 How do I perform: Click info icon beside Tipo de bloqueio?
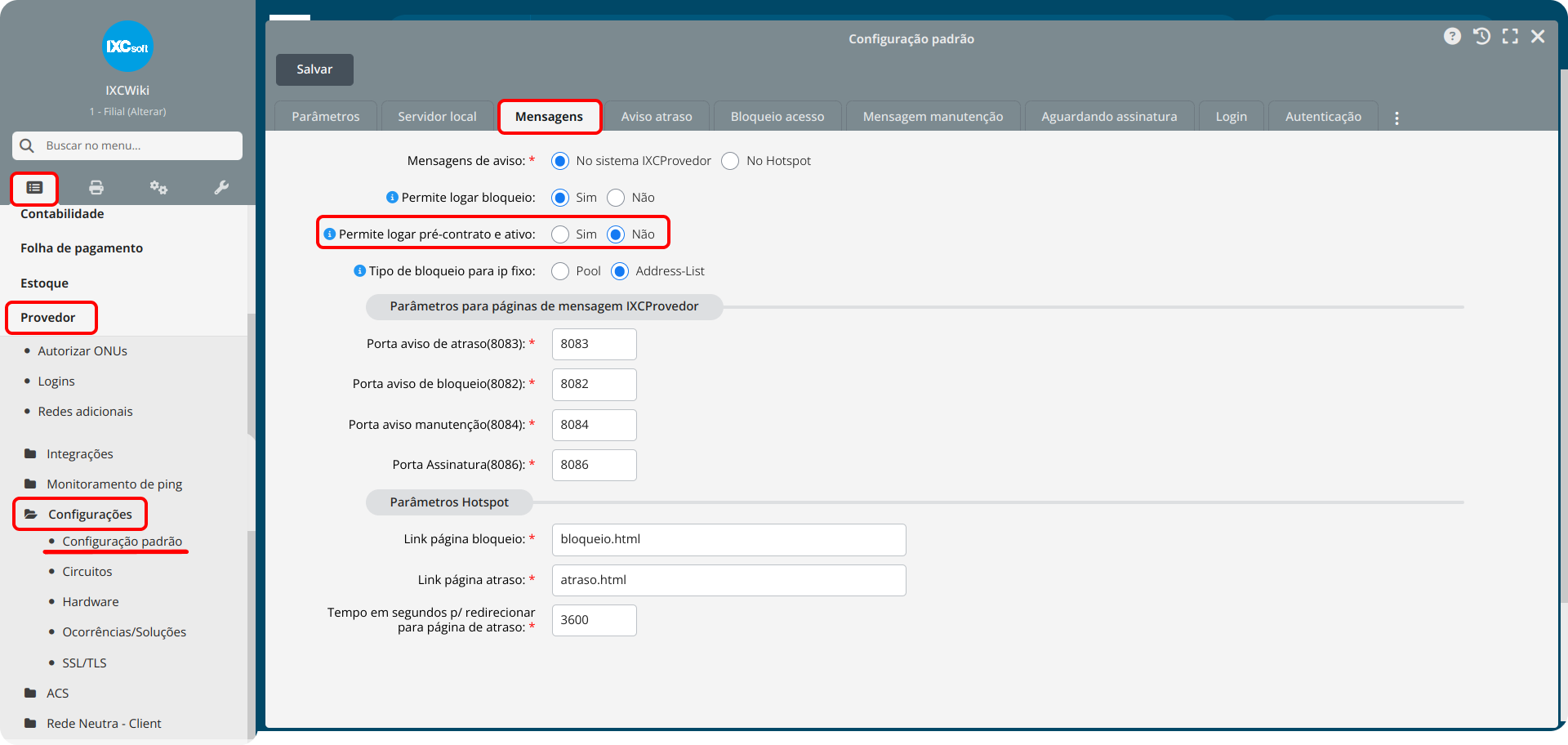coord(359,271)
